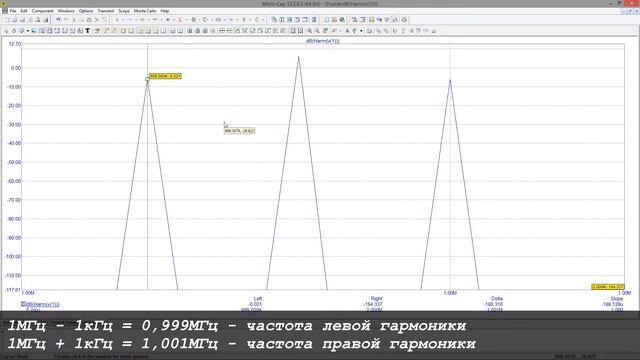Open the Transient menu
This screenshot has width=640, height=360.
tap(106, 11)
